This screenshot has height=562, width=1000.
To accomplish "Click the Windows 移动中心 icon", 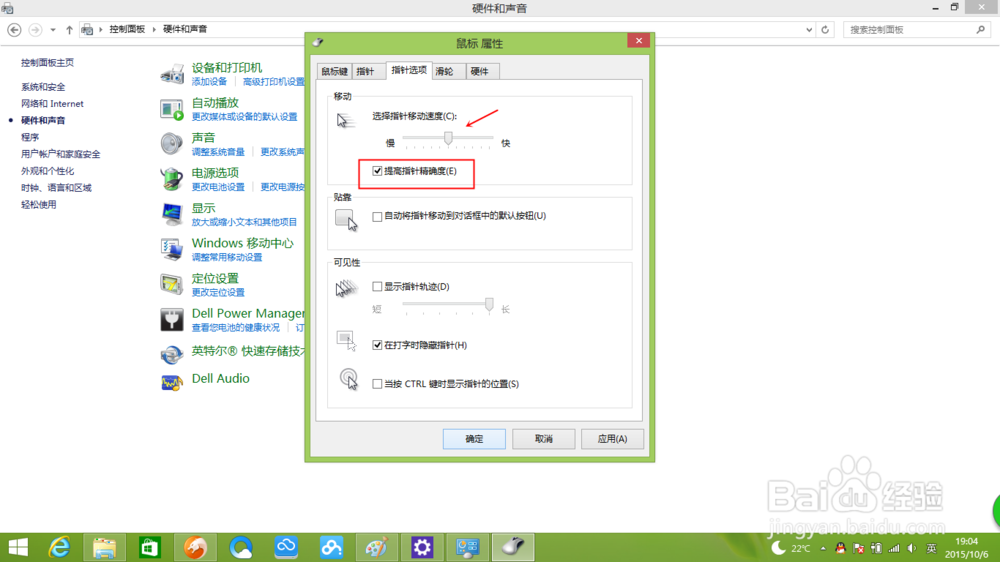I will [x=172, y=249].
